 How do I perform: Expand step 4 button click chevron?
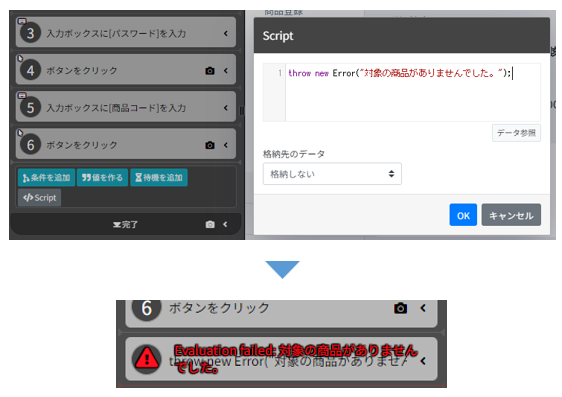click(x=226, y=71)
